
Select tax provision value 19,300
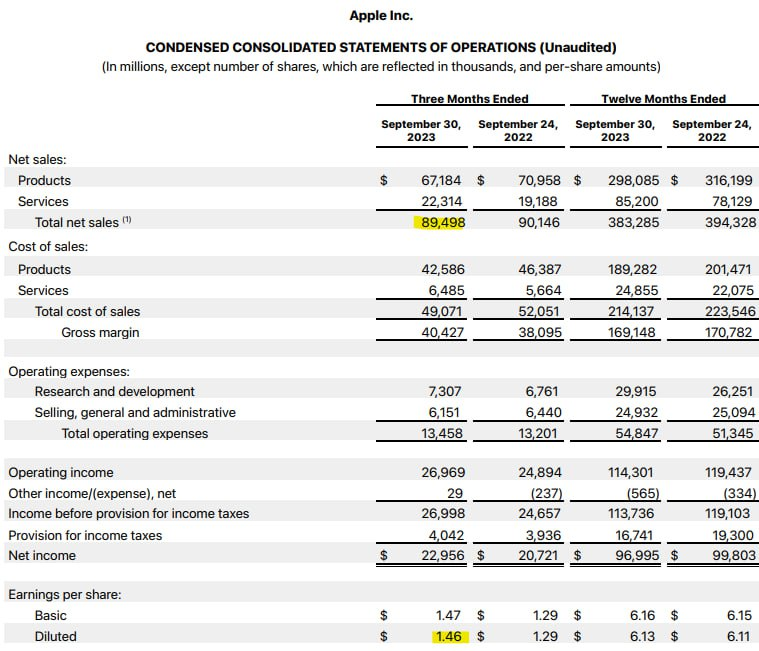coord(733,535)
